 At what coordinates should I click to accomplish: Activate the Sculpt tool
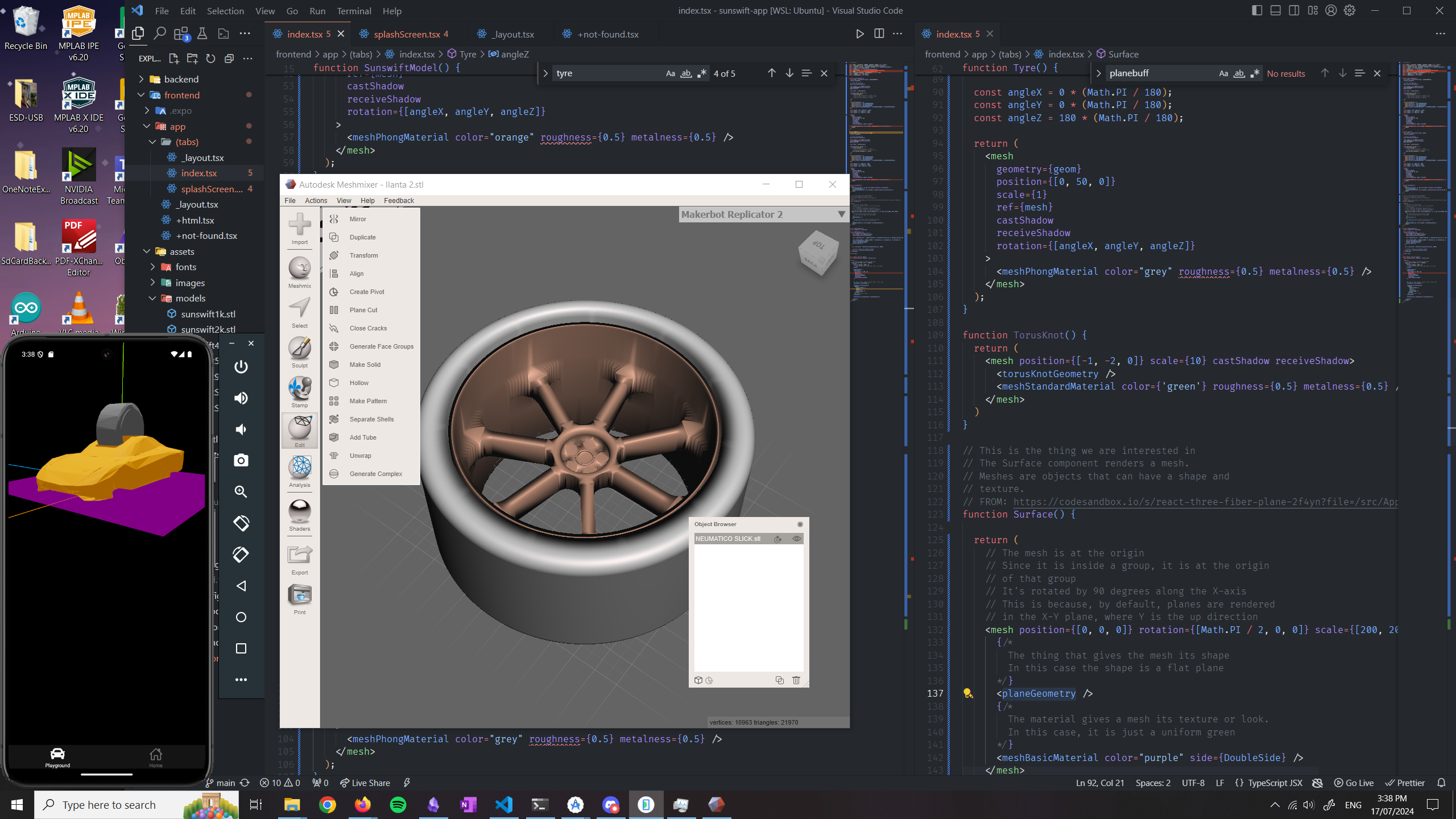[x=300, y=352]
